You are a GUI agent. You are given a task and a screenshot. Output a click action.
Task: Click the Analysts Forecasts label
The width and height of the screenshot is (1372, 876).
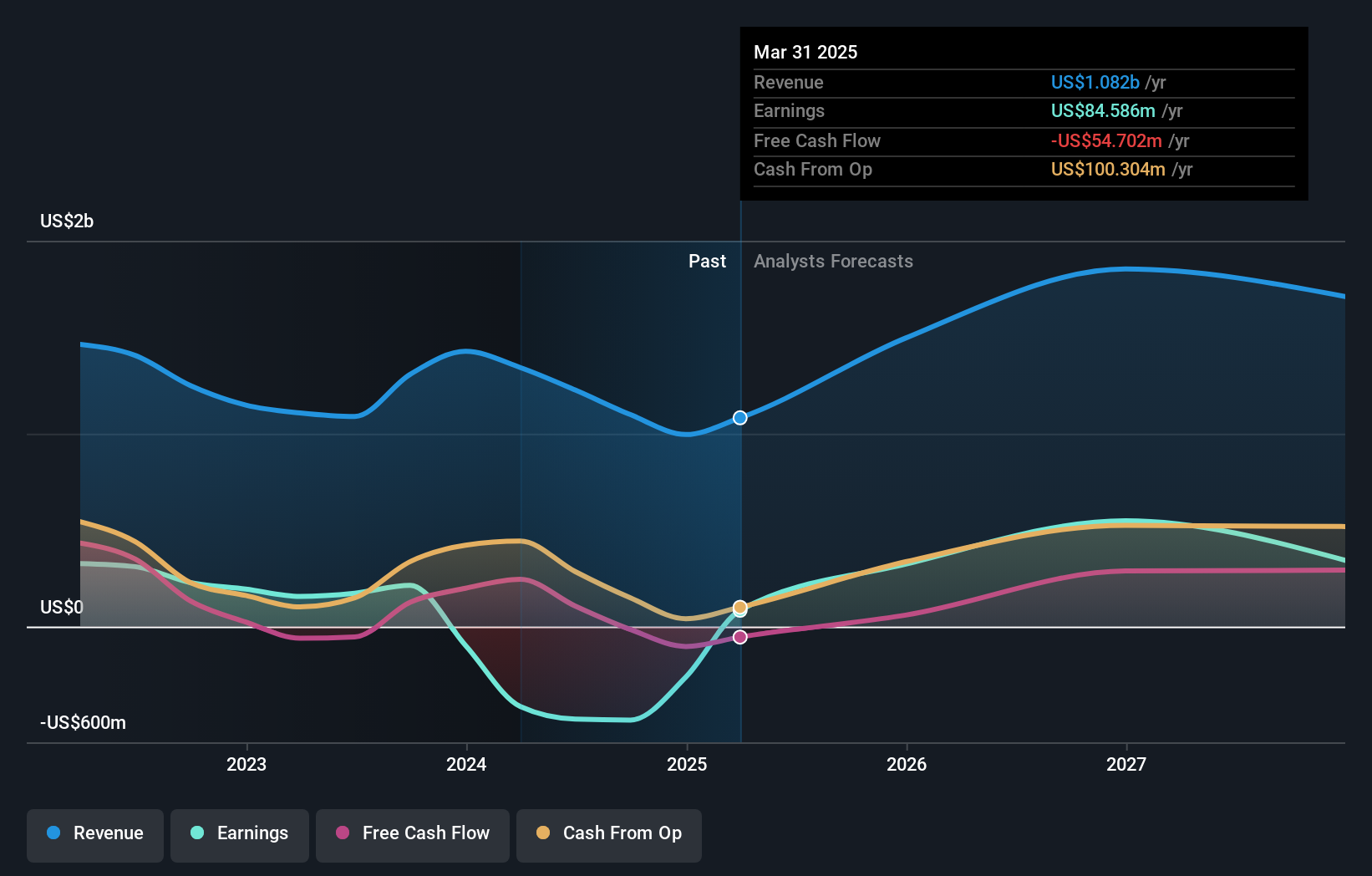point(833,262)
